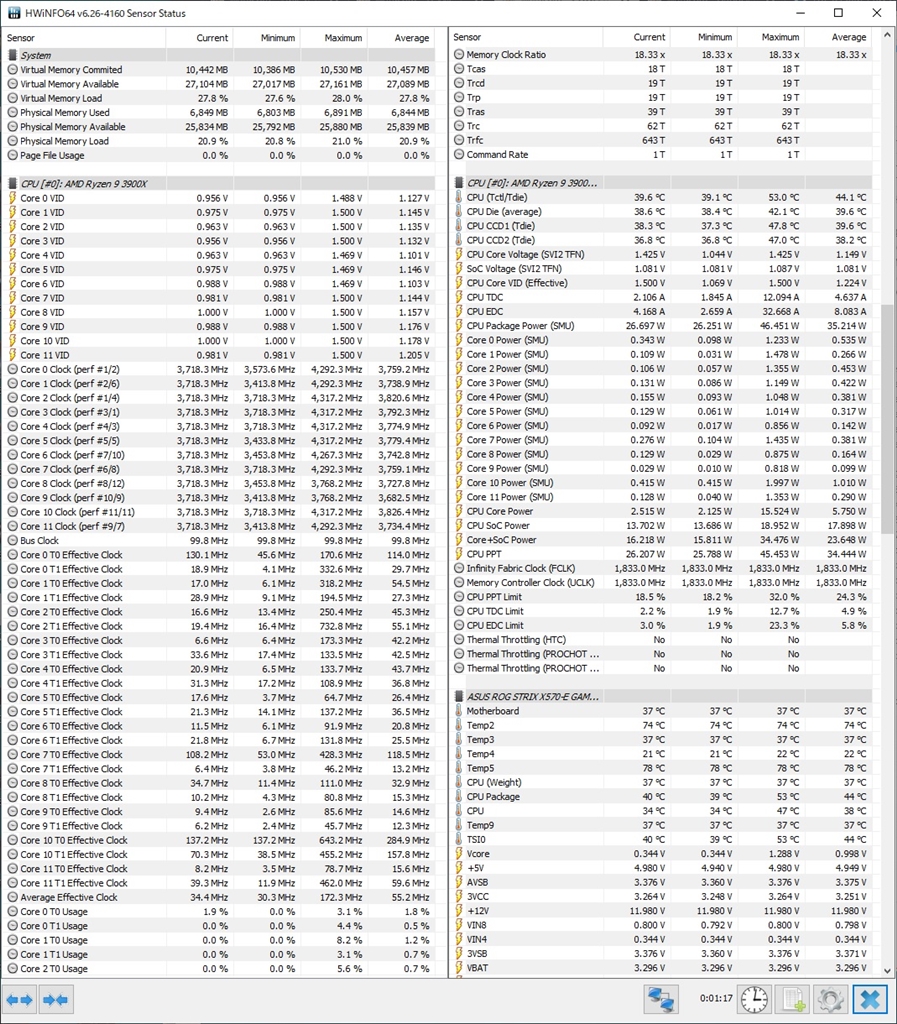
Task: Click the left pane Sensor column header
Action: coord(84,38)
